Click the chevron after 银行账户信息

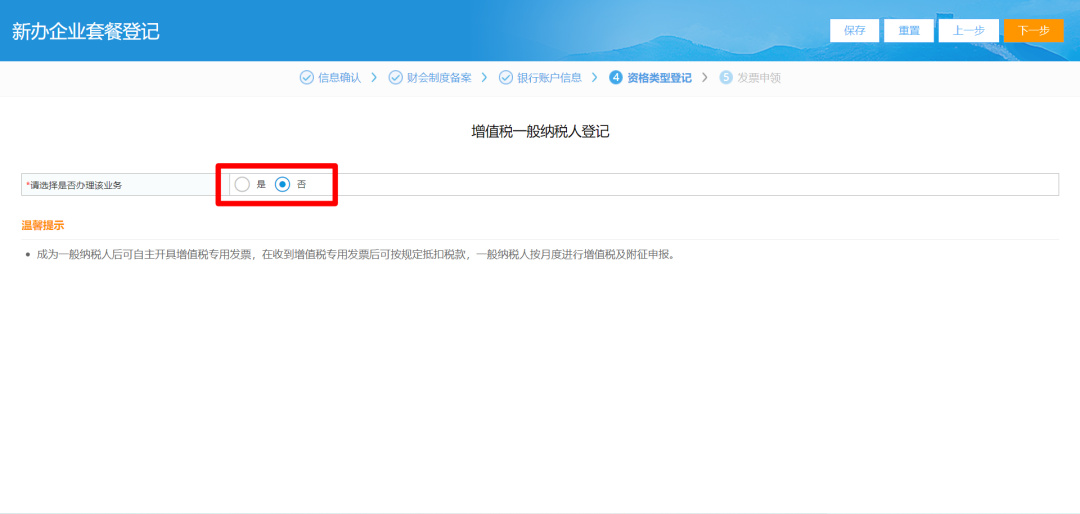coord(594,78)
